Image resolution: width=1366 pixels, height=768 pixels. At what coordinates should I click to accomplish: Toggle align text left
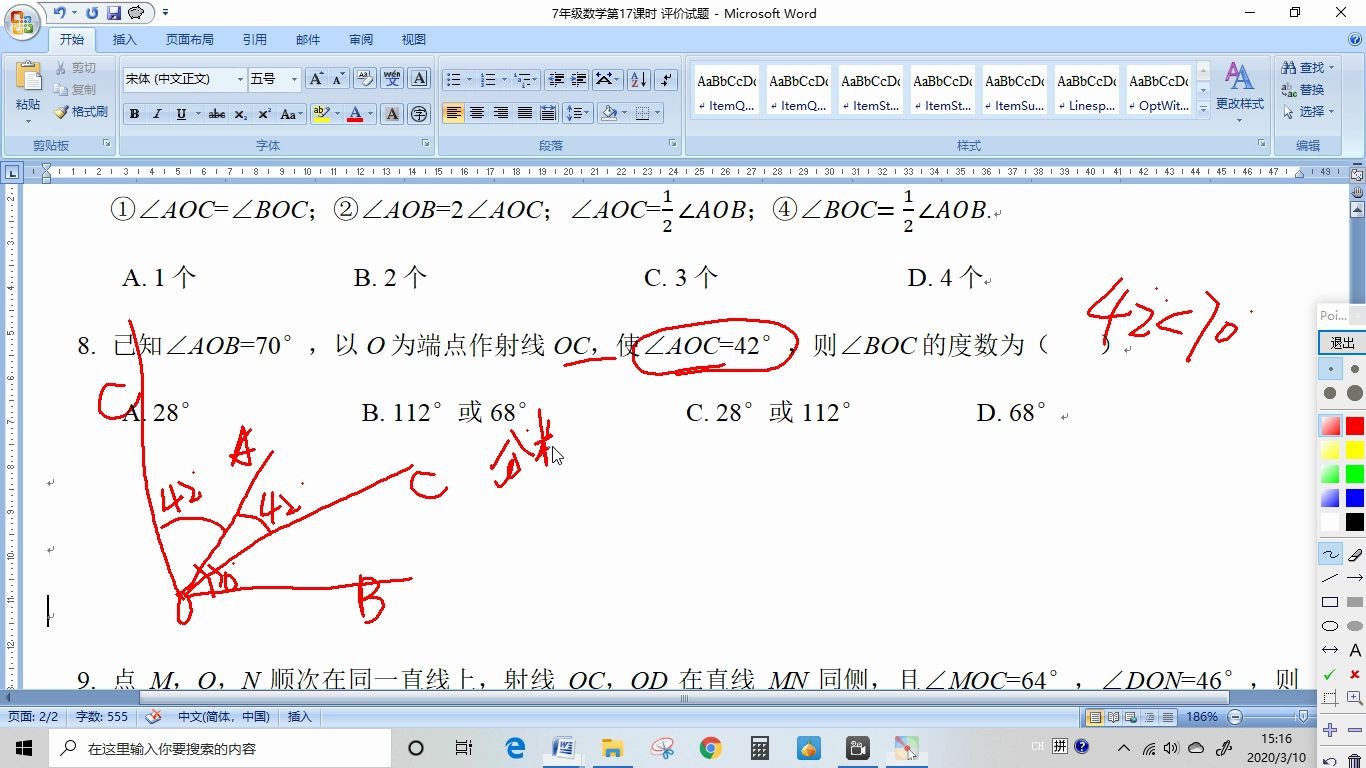454,113
